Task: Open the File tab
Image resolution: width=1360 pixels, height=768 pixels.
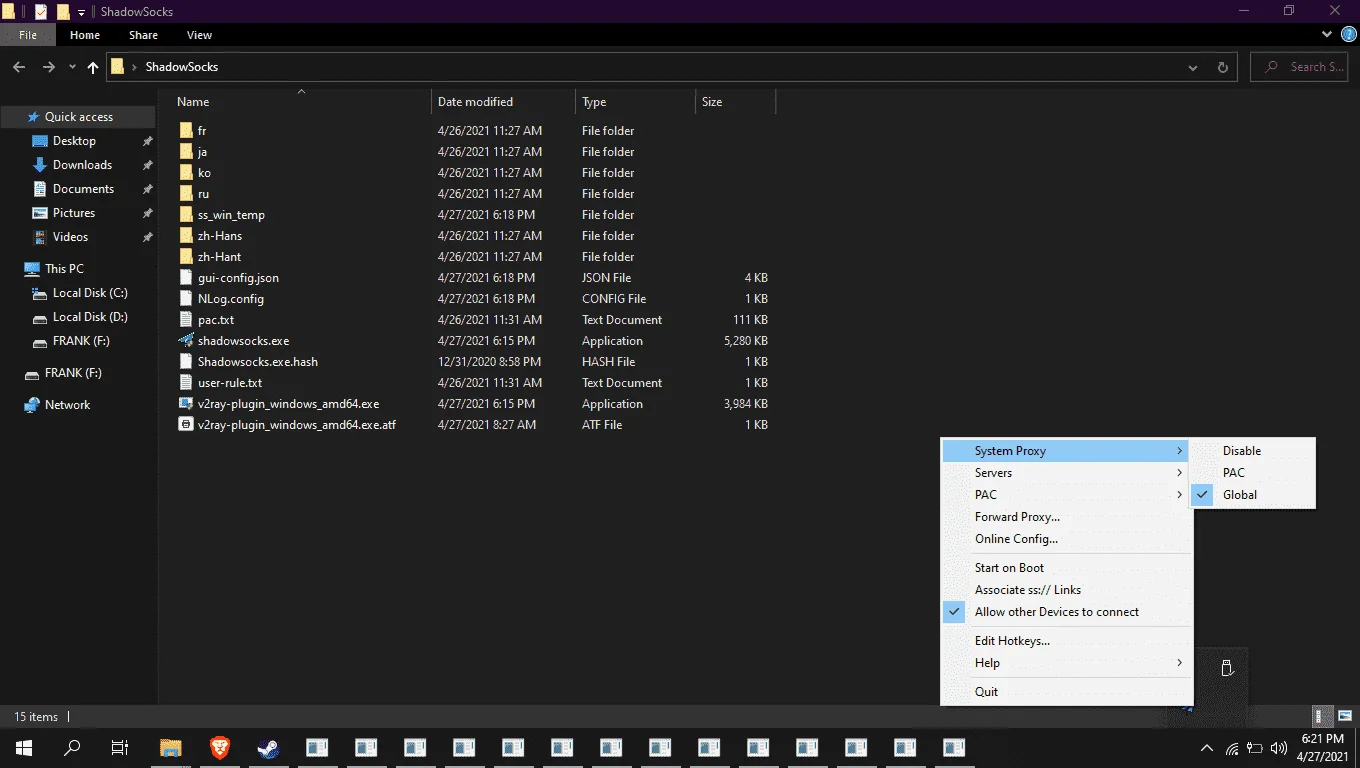Action: (x=28, y=35)
